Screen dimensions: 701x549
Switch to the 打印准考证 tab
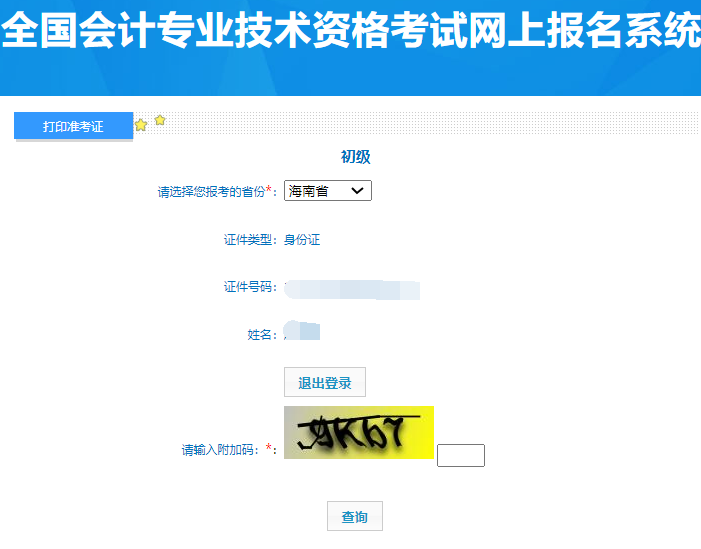pos(74,126)
